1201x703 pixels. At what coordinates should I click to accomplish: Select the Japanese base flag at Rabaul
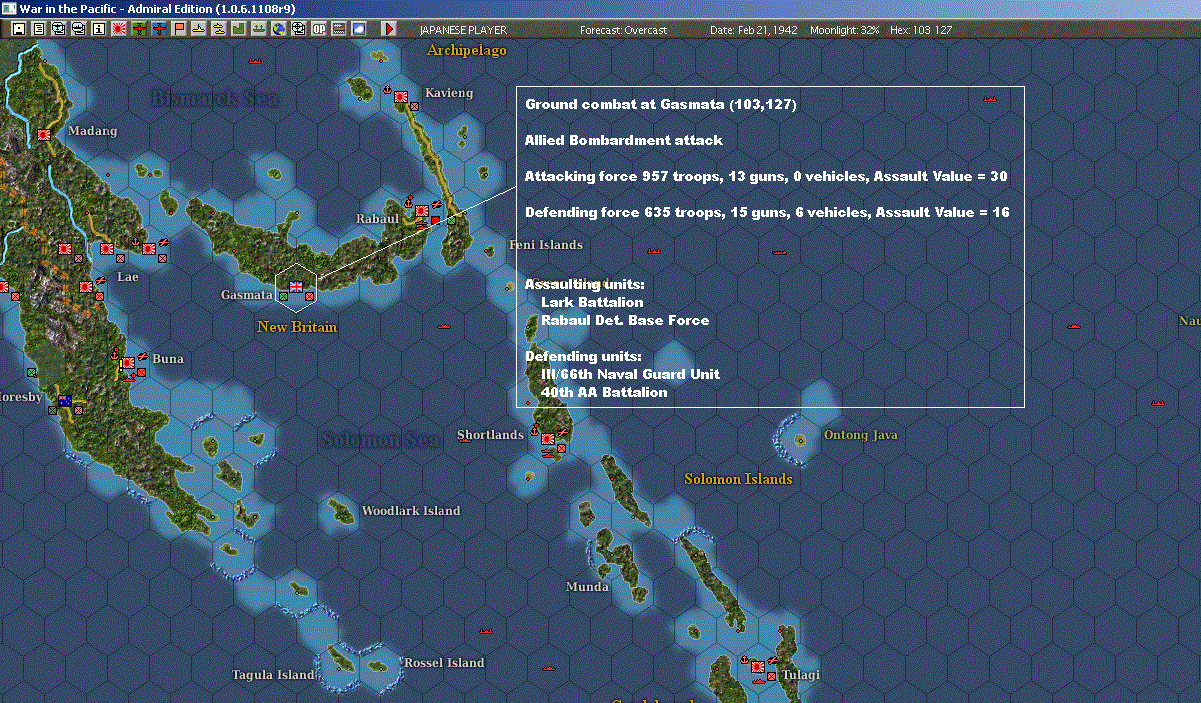[422, 211]
